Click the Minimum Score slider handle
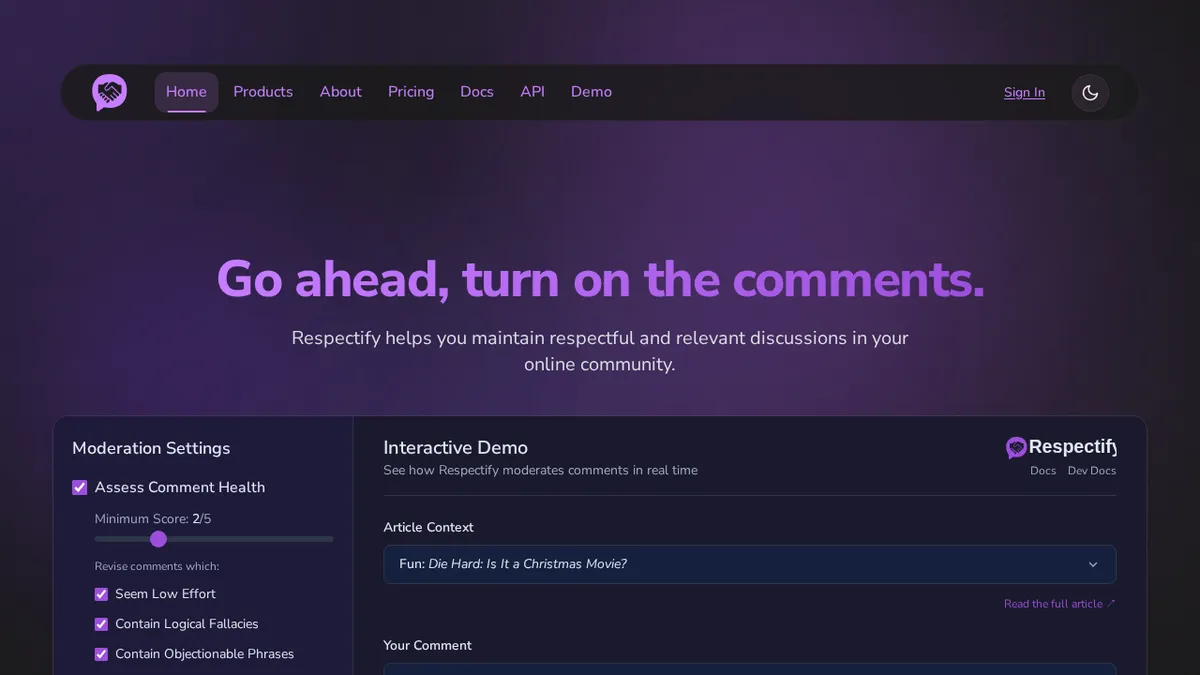This screenshot has width=1200, height=675. 158,539
